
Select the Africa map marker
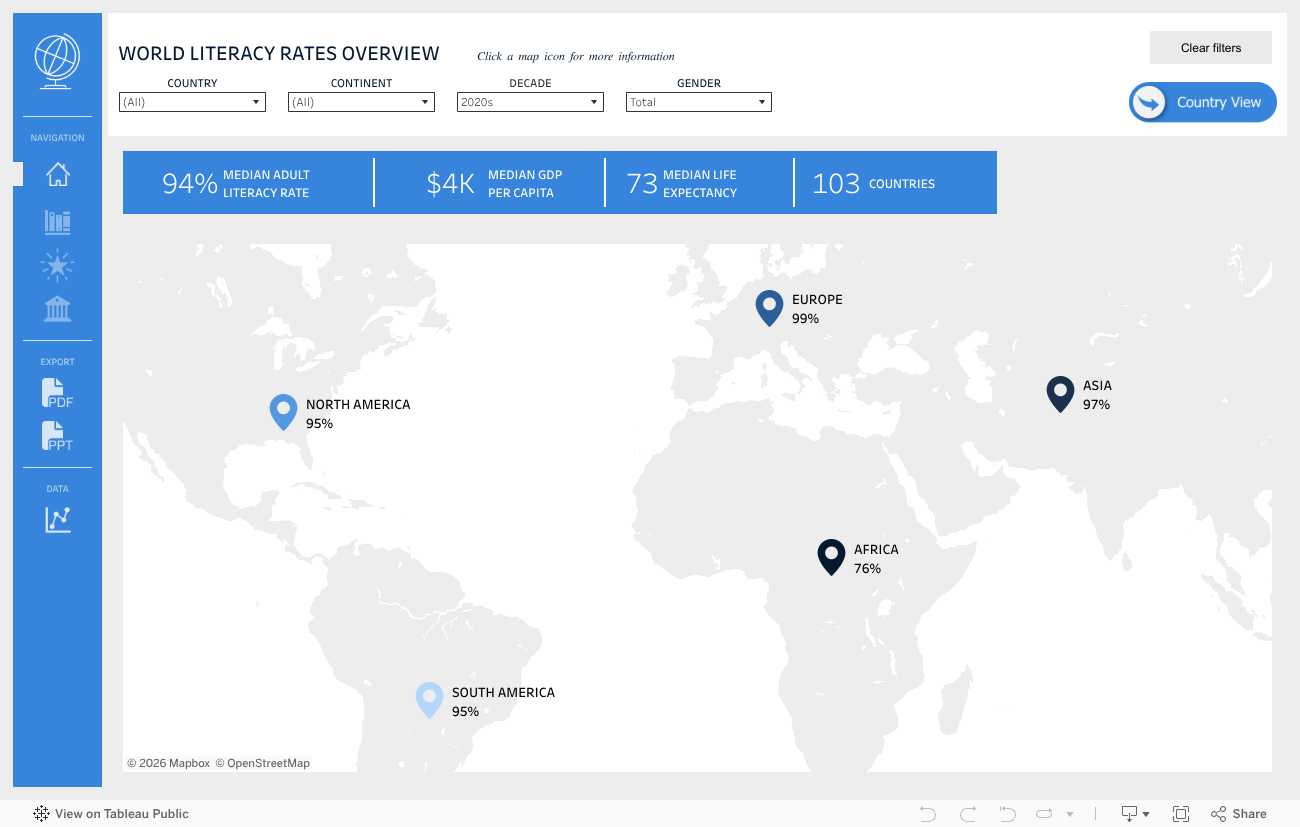pyautogui.click(x=831, y=556)
